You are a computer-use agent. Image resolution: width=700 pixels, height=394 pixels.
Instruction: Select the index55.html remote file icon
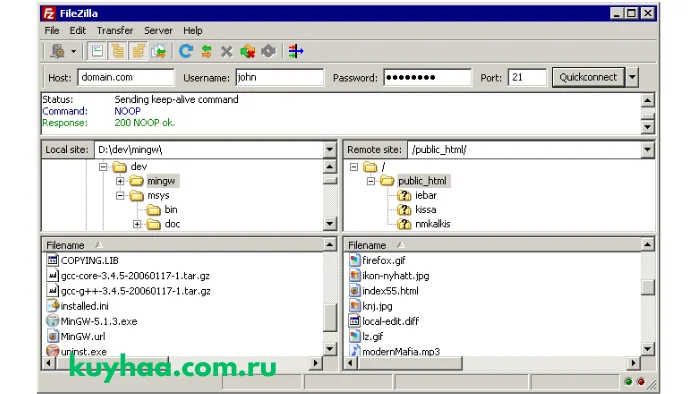[x=355, y=290]
